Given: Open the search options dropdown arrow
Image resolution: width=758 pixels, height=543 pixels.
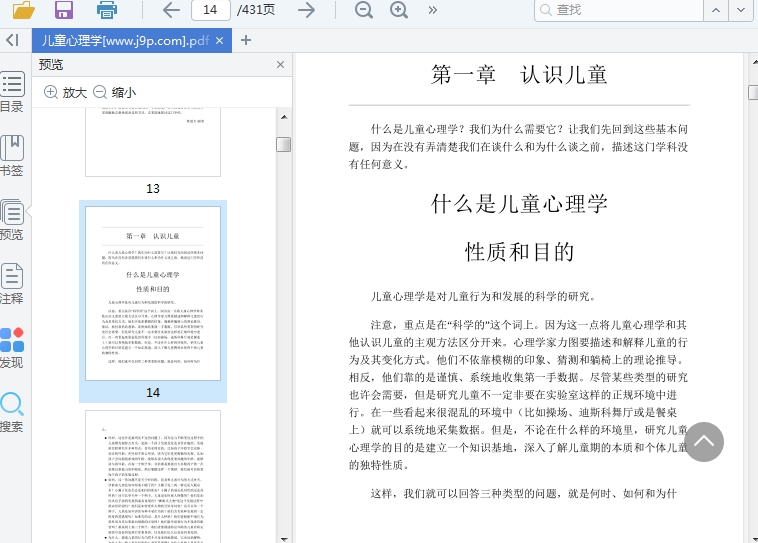Looking at the screenshot, I should tap(741, 10).
